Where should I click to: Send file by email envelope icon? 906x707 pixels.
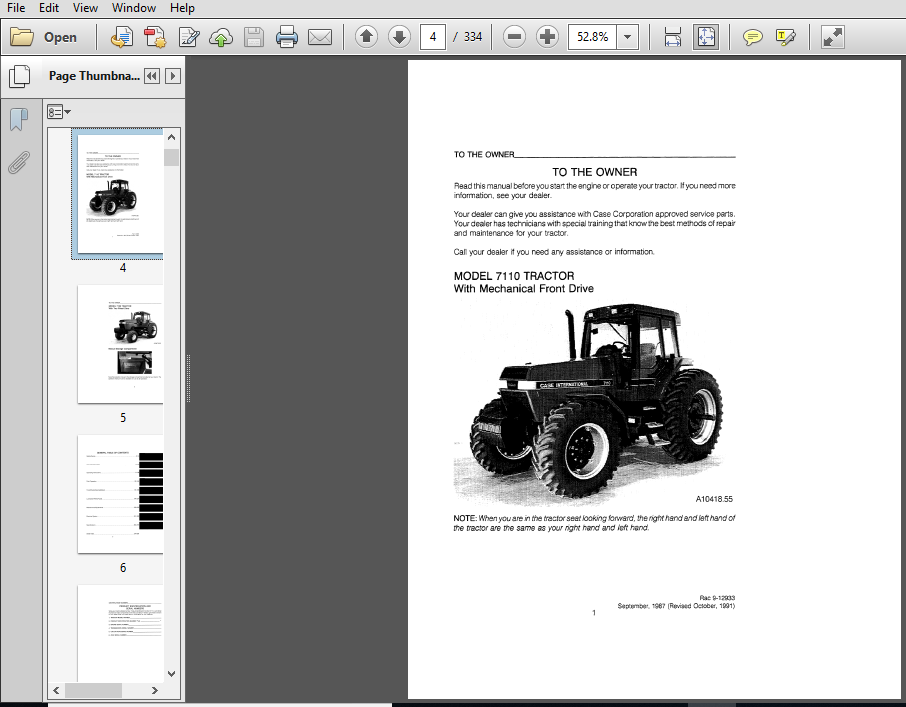(320, 38)
